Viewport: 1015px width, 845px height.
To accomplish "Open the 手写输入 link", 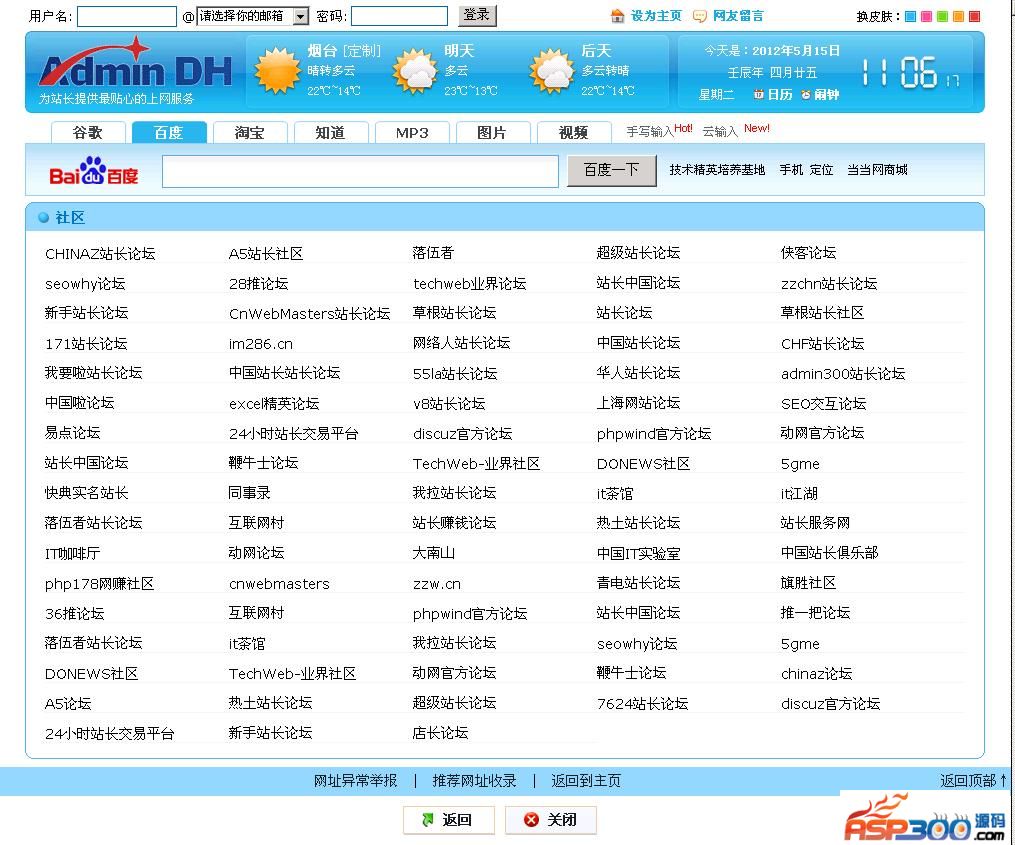I will [x=650, y=131].
